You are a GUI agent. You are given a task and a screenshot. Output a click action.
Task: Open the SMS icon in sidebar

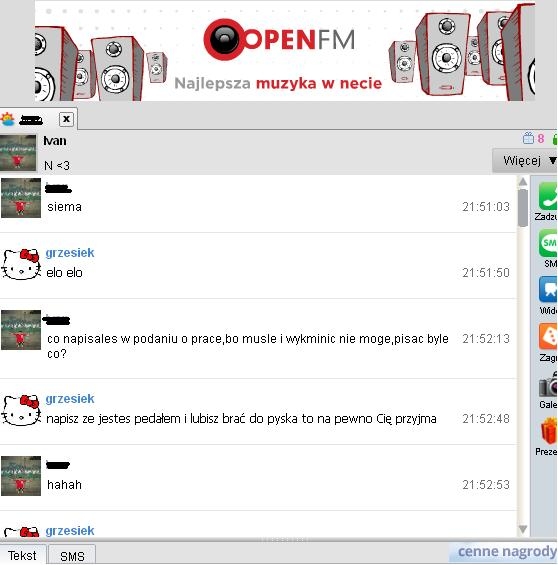pyautogui.click(x=548, y=243)
